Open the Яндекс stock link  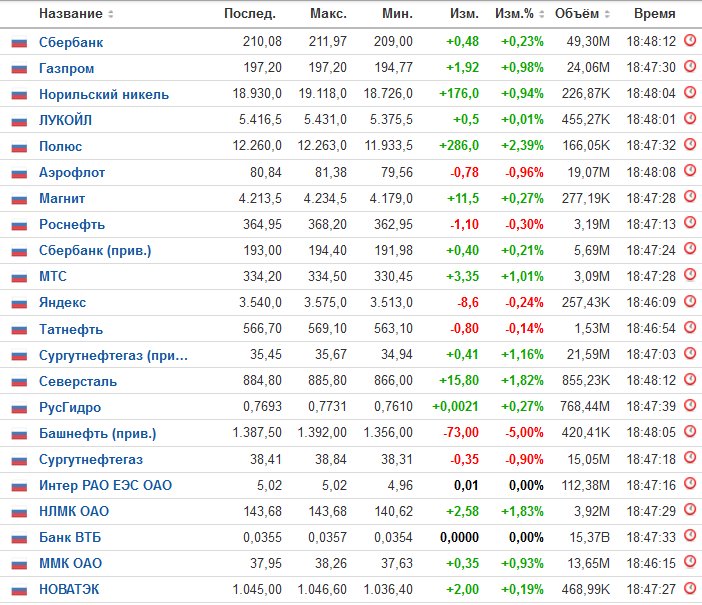(x=62, y=303)
